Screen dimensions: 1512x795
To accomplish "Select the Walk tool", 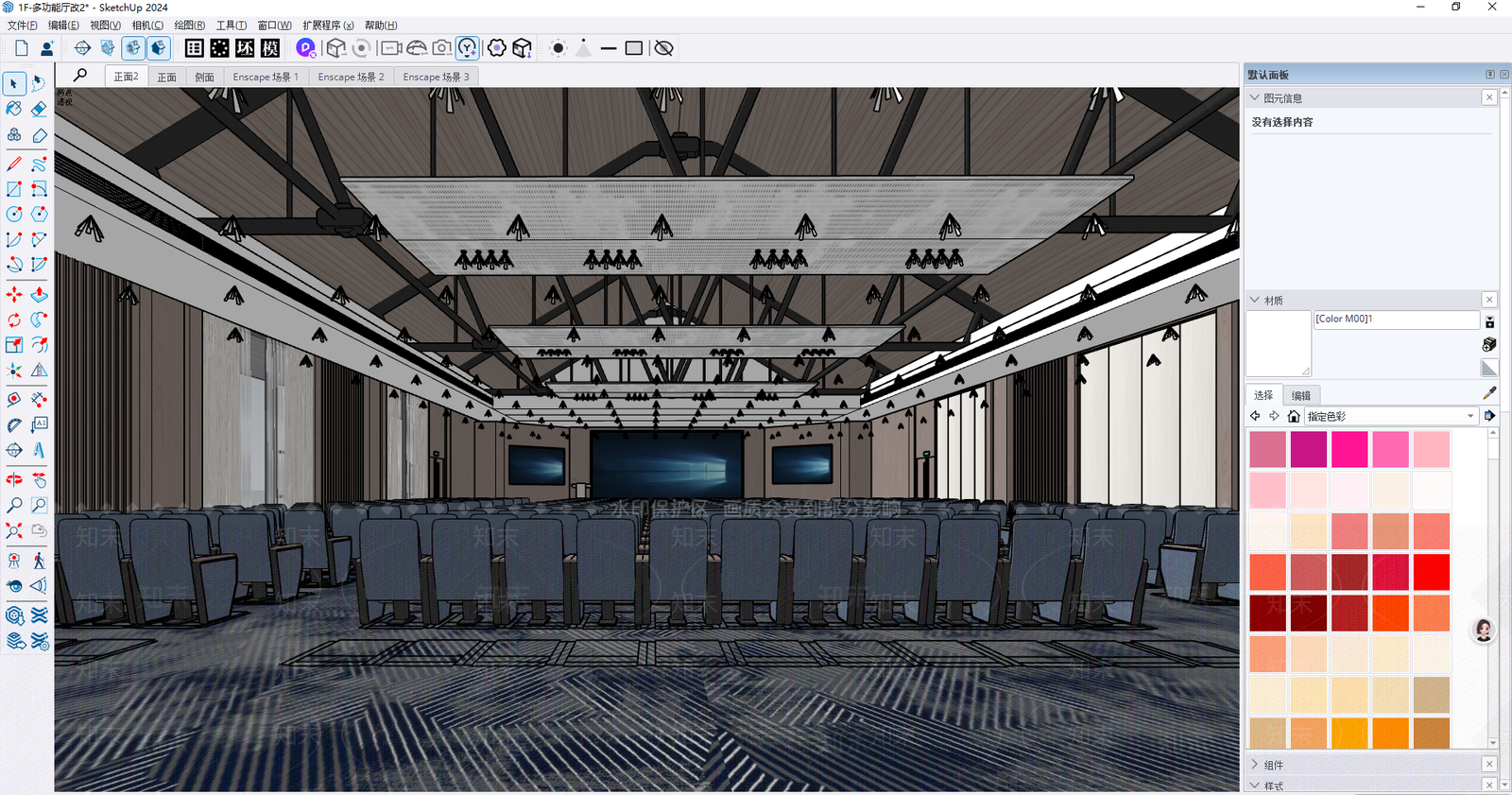I will pyautogui.click(x=39, y=561).
